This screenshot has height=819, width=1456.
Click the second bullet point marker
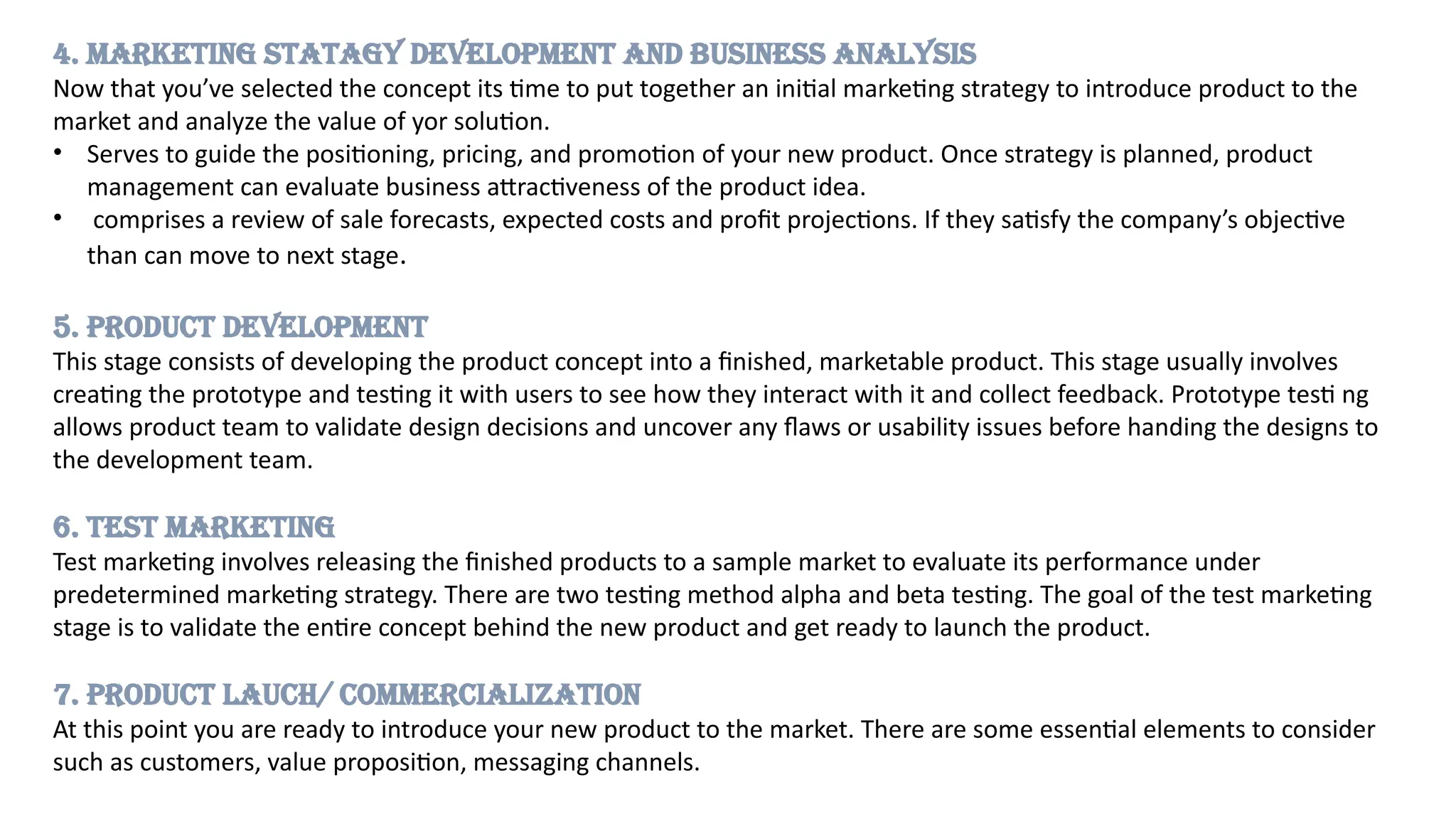pos(58,218)
